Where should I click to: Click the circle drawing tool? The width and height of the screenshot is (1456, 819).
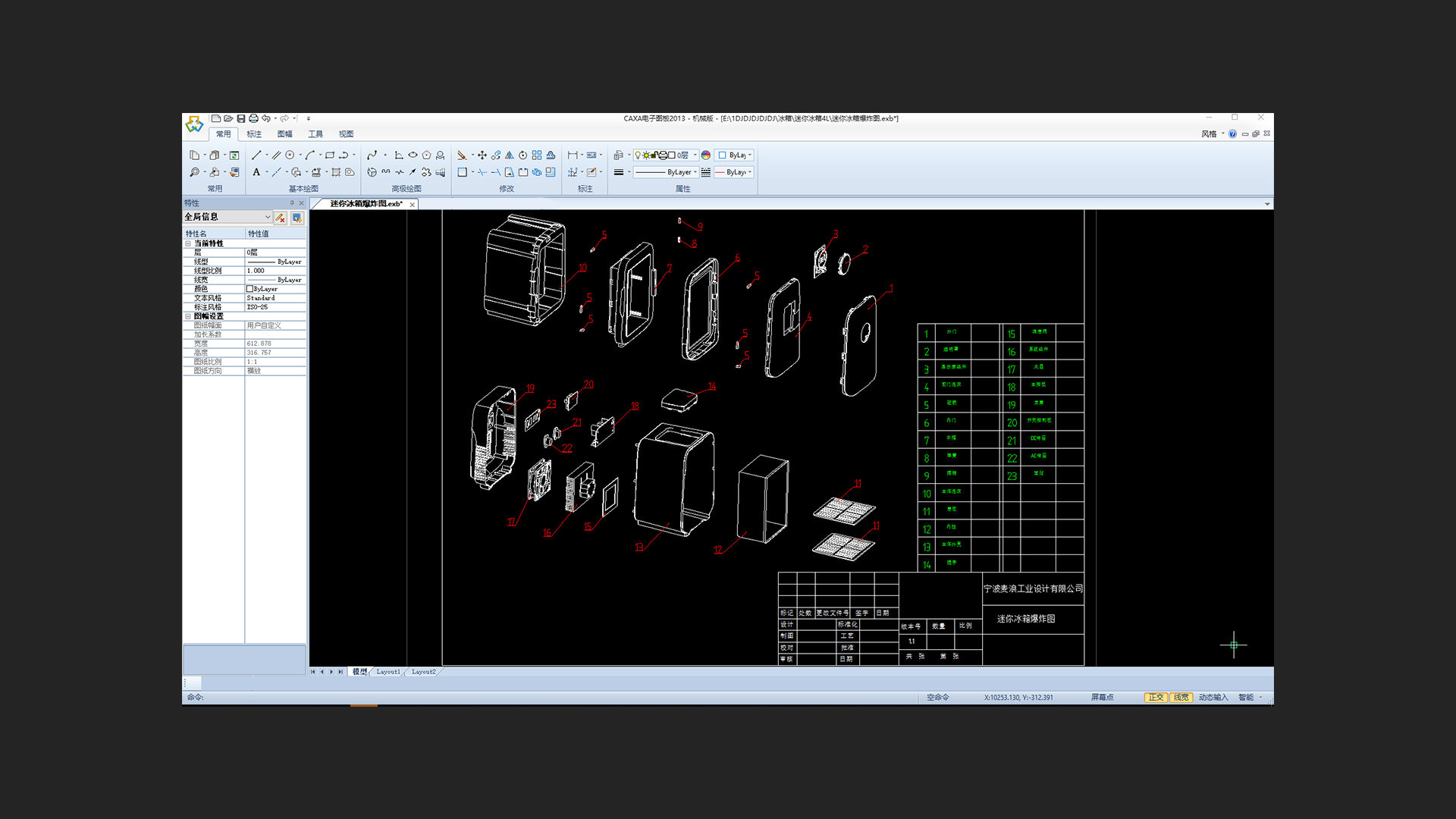pos(290,155)
